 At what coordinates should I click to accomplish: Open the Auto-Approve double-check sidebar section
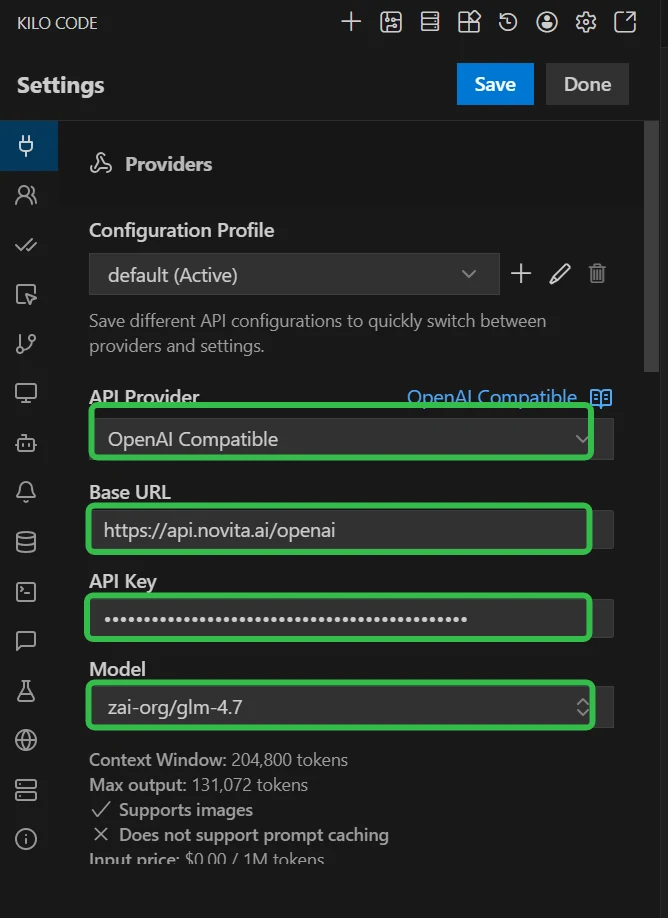click(26, 245)
